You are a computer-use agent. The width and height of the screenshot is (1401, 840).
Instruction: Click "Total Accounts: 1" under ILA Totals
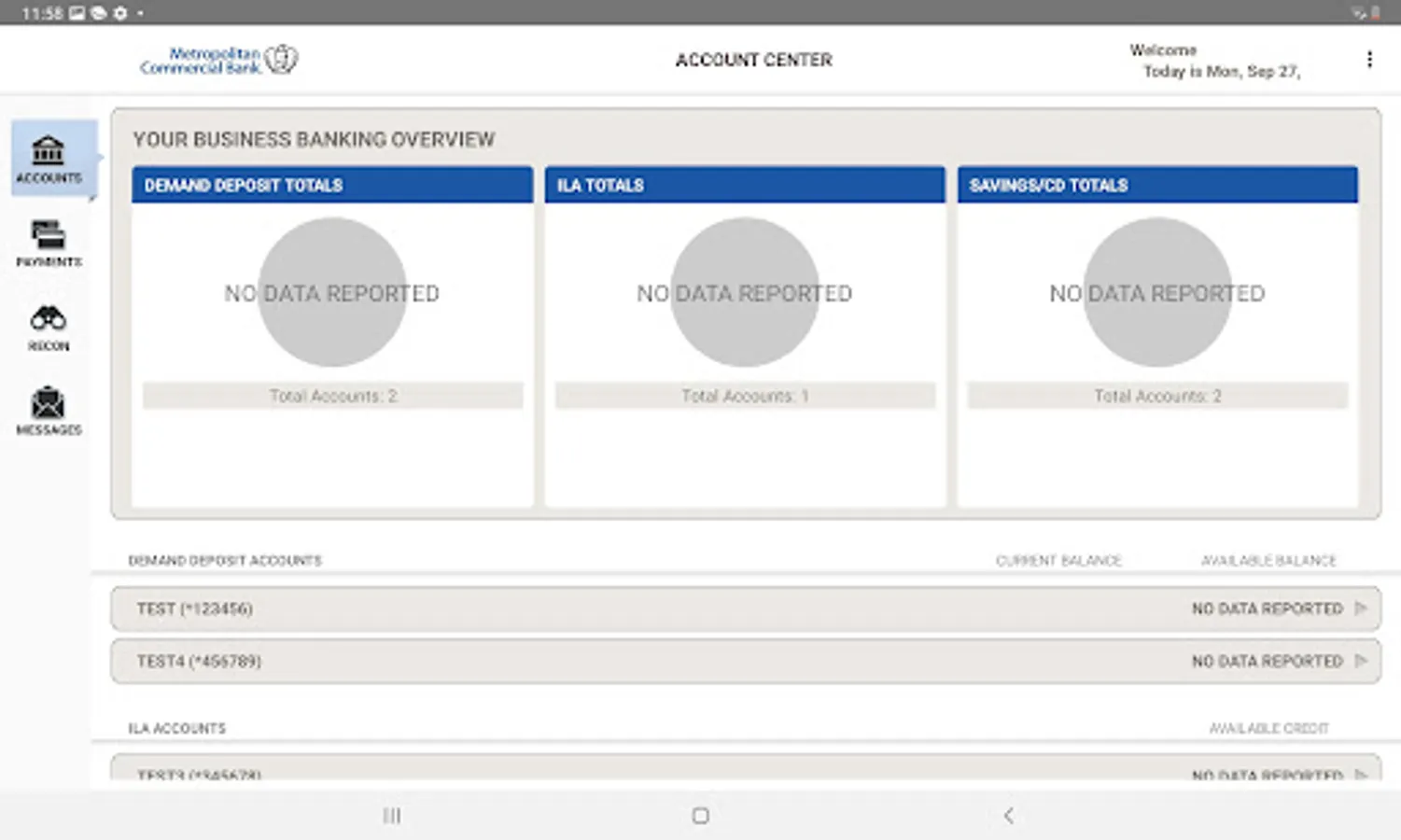[x=745, y=396]
